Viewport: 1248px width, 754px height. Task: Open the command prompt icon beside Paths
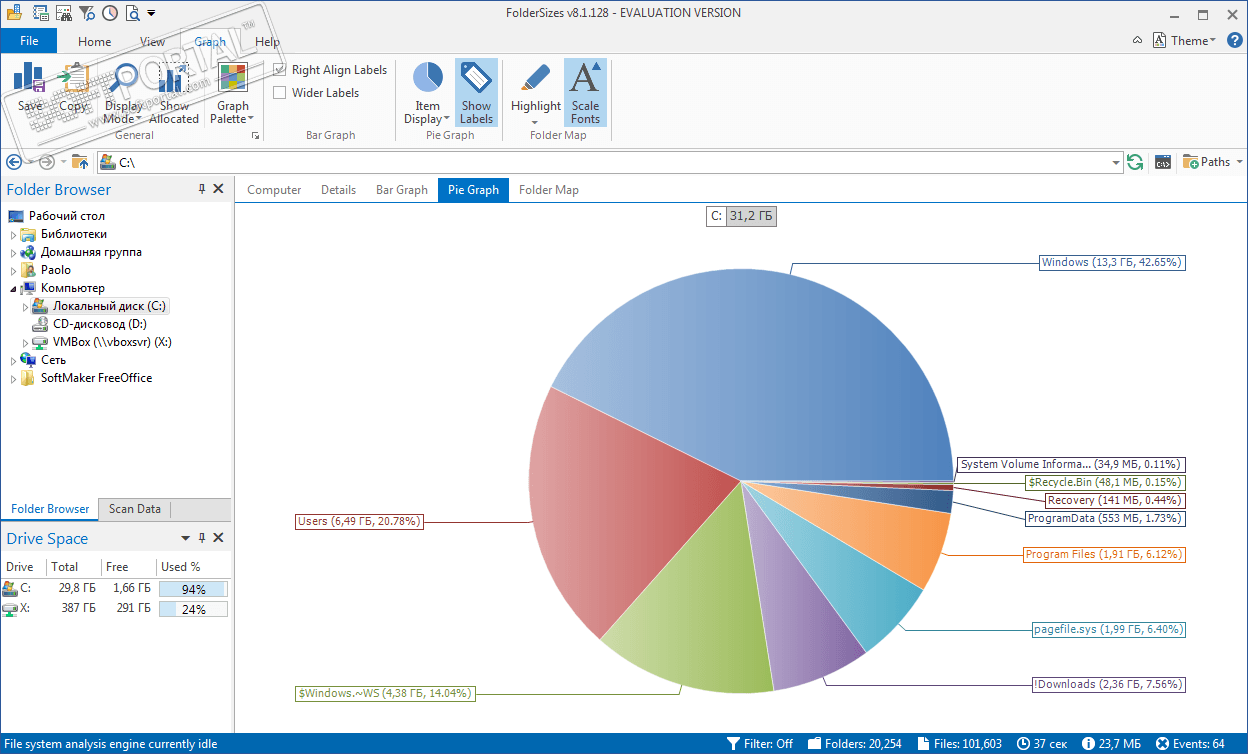tap(1163, 162)
